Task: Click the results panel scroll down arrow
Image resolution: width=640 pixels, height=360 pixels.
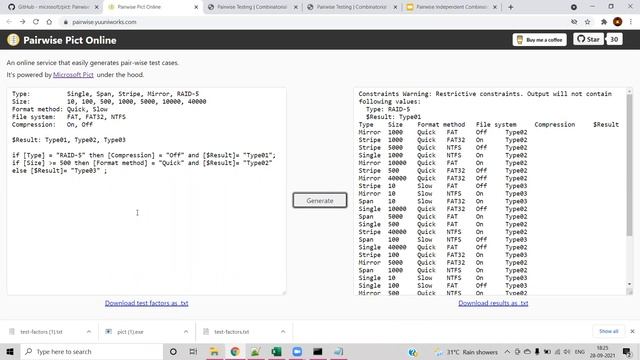Action: click(629, 284)
